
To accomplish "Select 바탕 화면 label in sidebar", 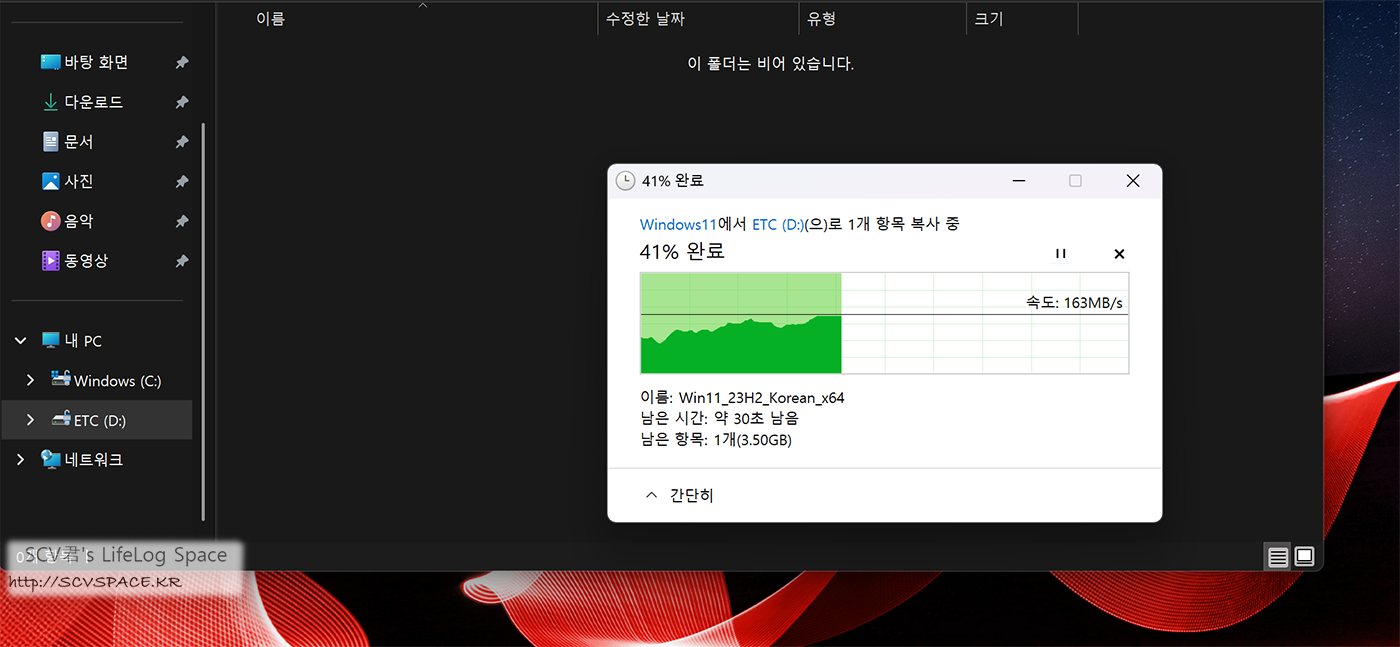I will tap(96, 62).
